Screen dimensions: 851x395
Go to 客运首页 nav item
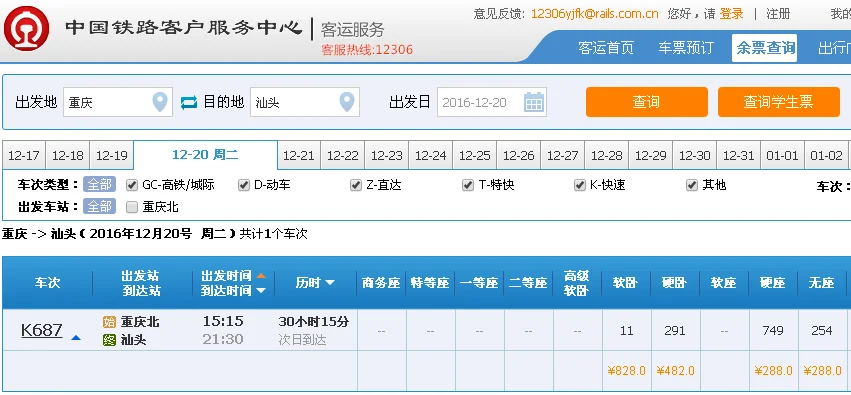tap(606, 48)
